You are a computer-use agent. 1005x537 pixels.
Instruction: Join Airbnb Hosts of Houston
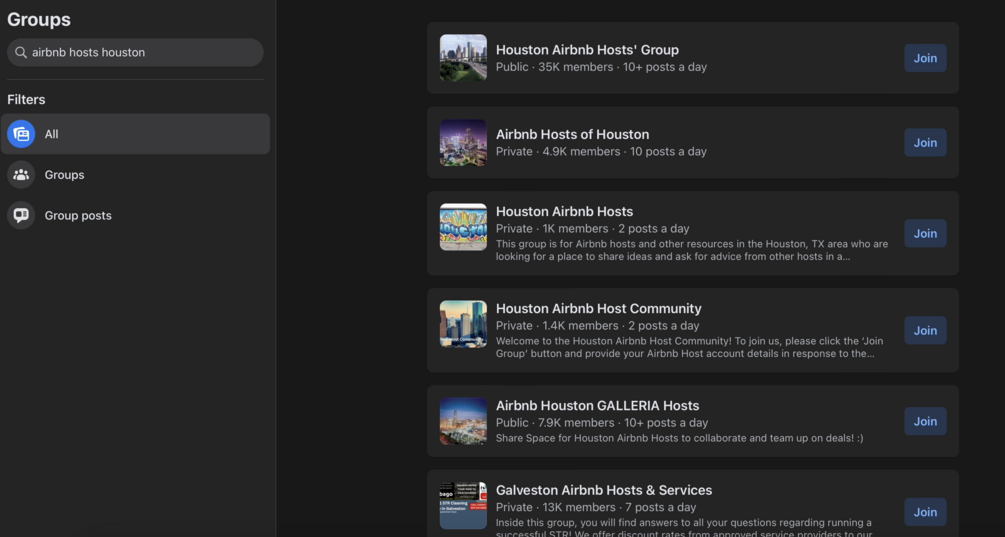coord(925,142)
